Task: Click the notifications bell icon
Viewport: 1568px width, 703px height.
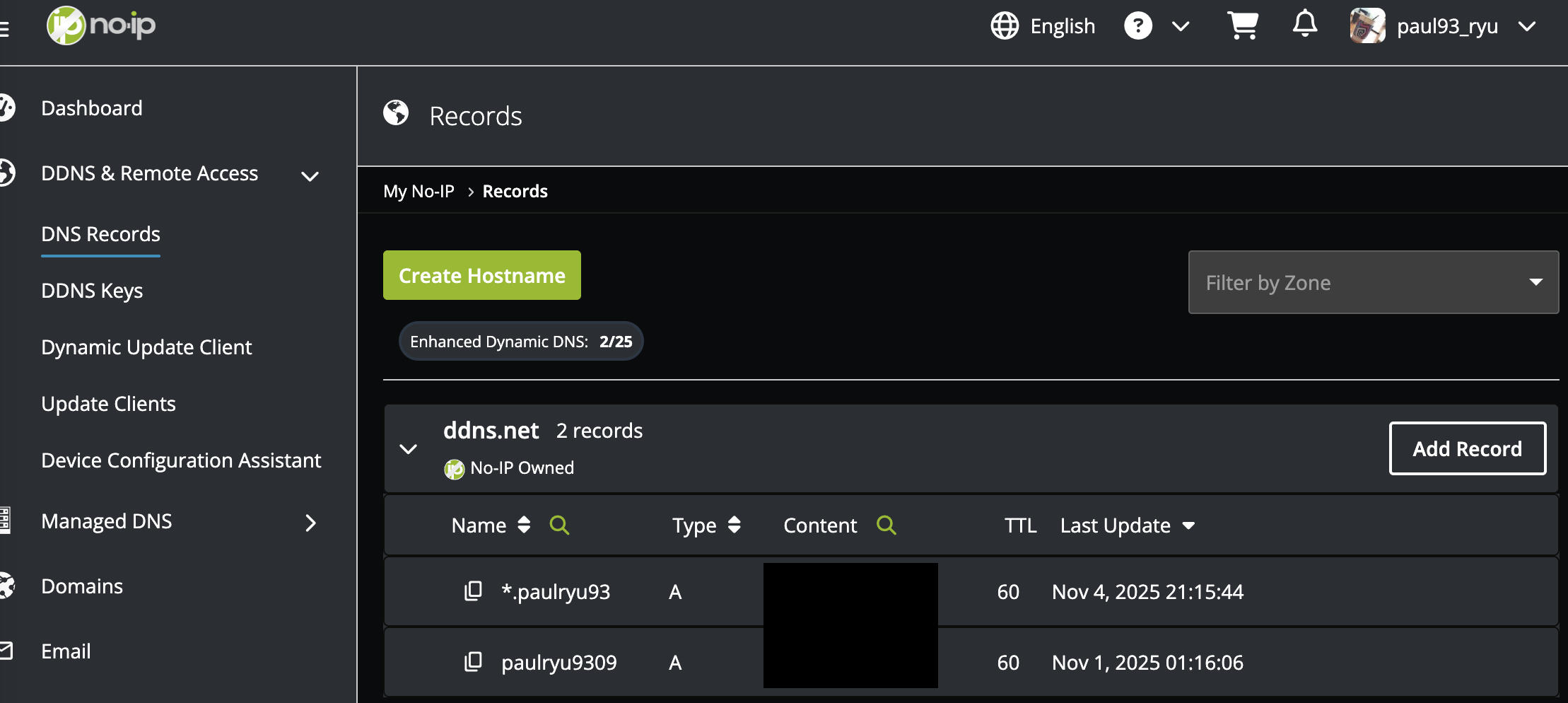Action: [1304, 25]
